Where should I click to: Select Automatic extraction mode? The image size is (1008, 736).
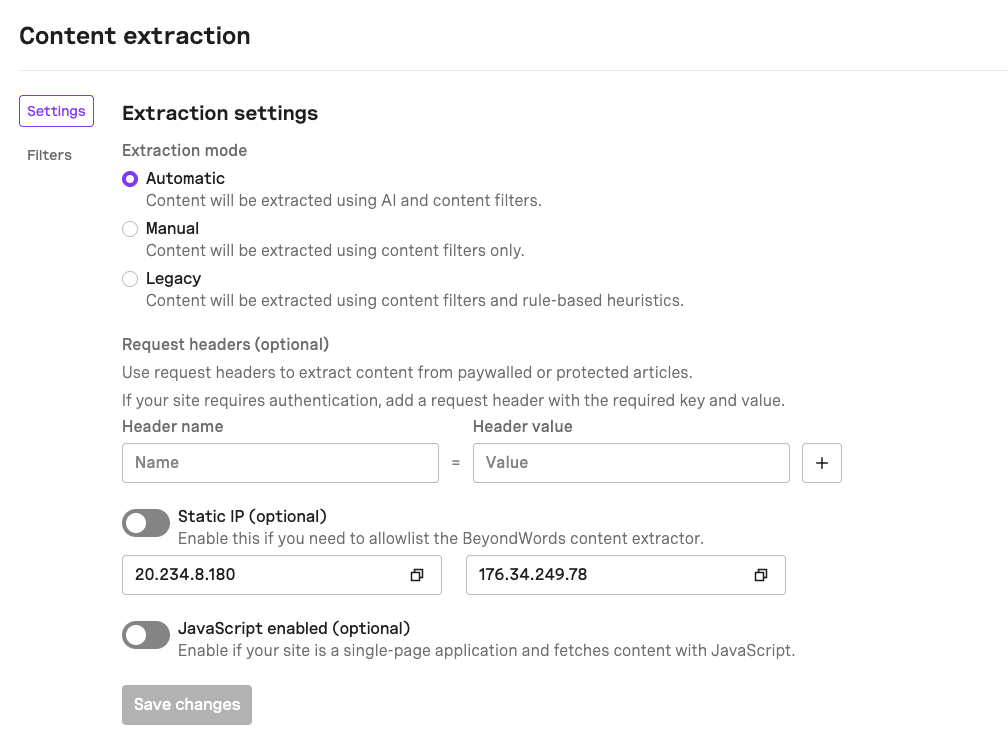click(130, 179)
